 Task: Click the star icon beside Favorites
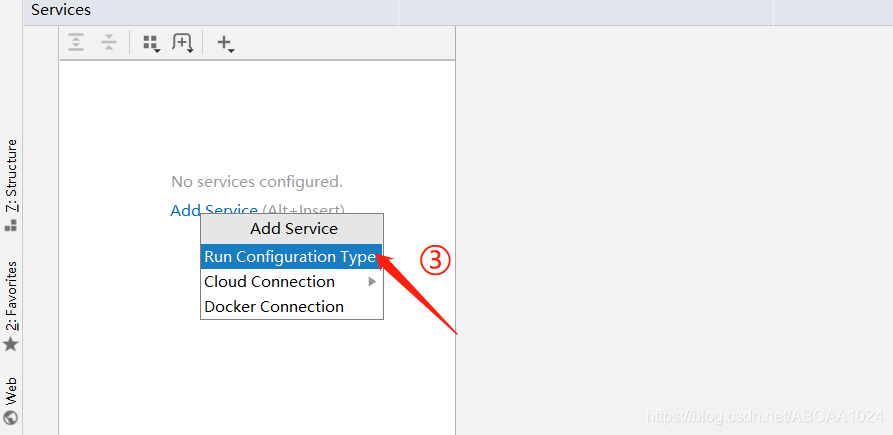coord(11,344)
